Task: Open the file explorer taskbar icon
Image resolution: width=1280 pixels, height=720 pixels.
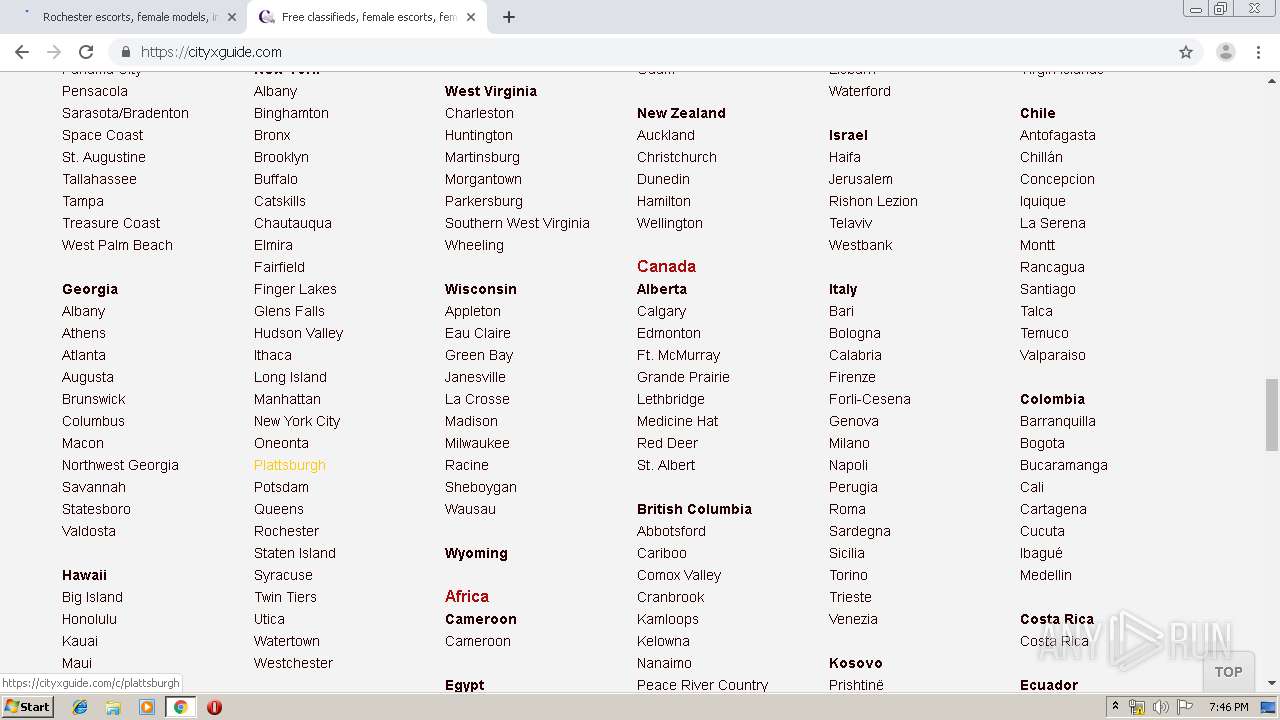Action: (x=113, y=707)
